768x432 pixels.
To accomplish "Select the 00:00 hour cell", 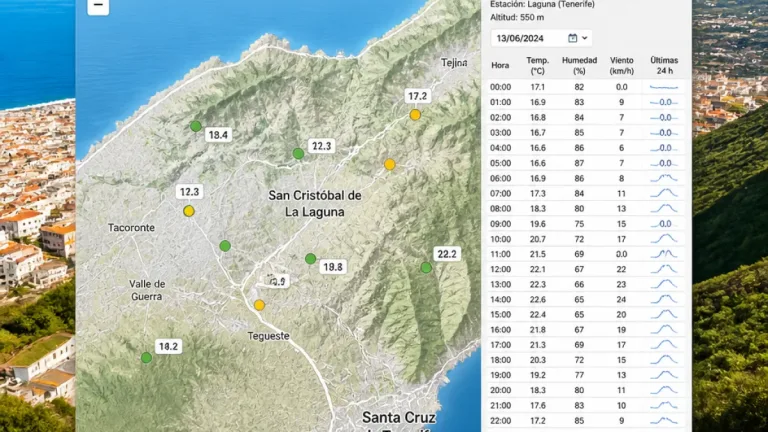I will 501,87.
